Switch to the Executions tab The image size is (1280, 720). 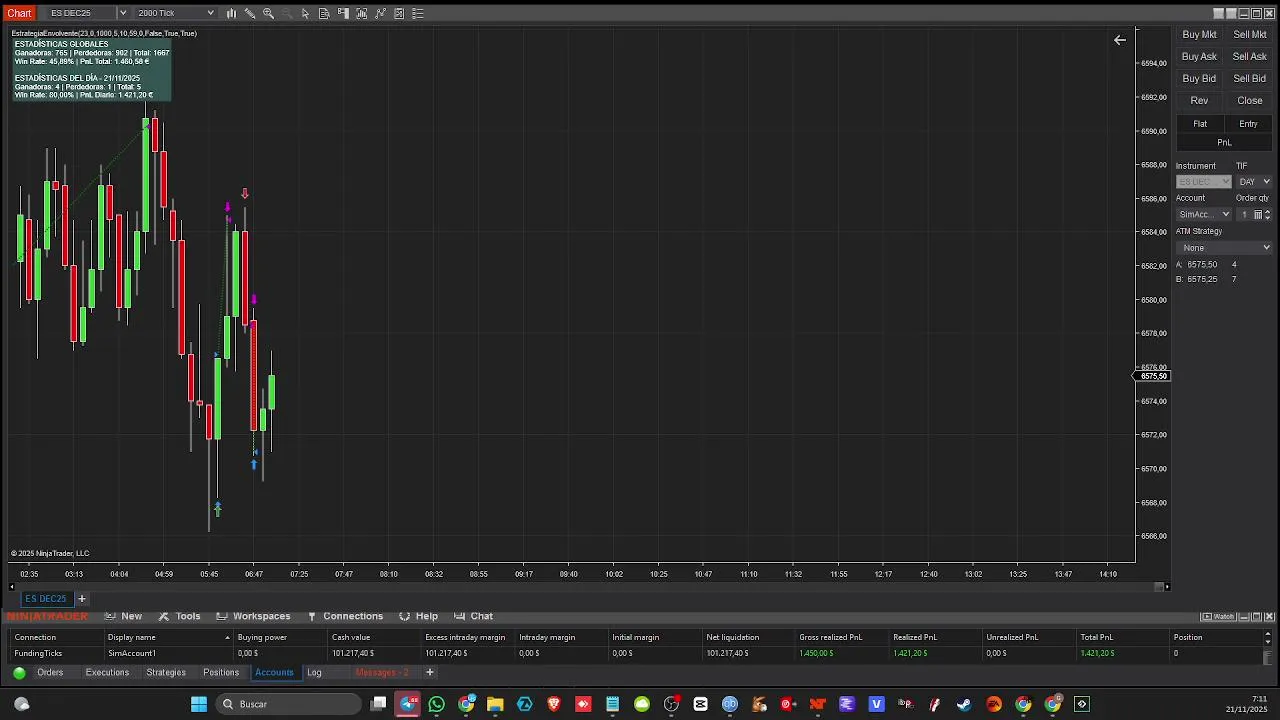[107, 673]
